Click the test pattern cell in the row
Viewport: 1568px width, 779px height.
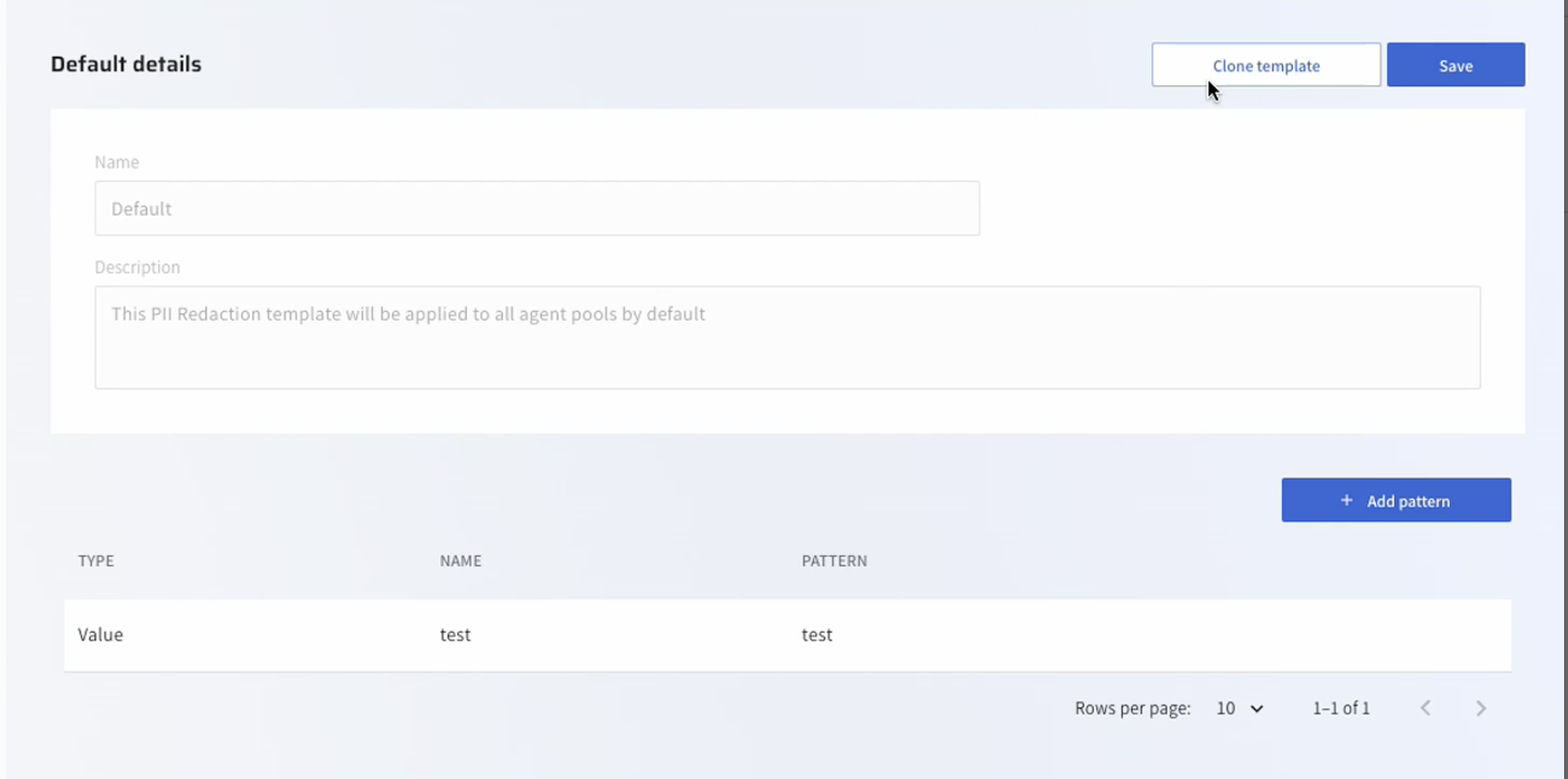click(817, 635)
